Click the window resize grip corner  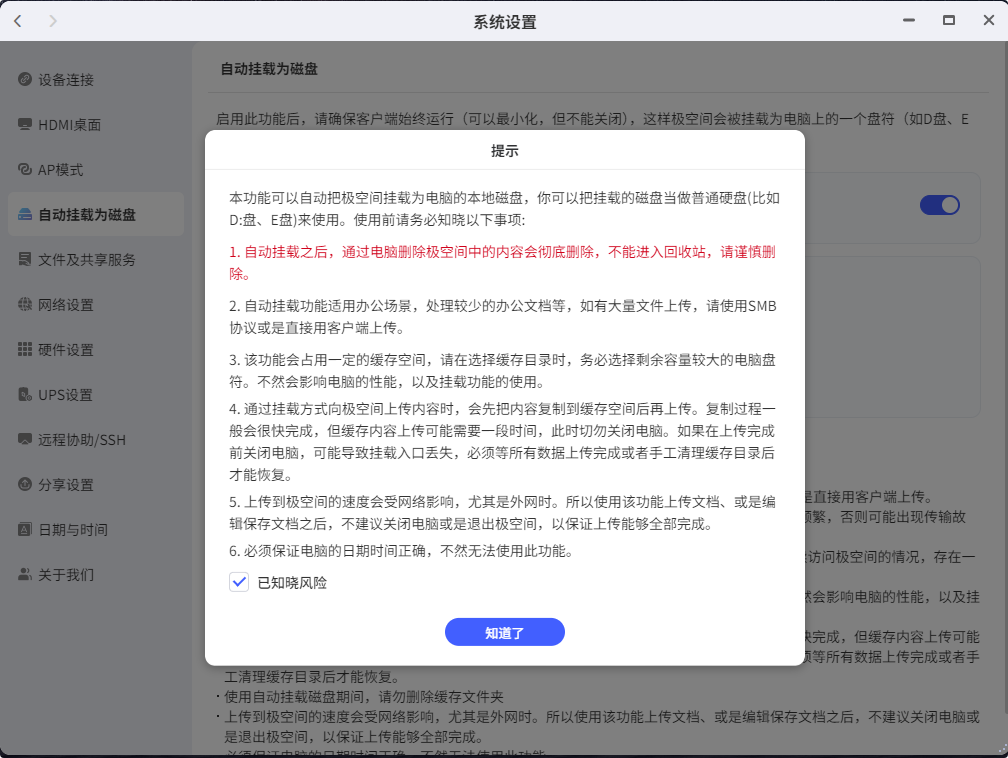pyautogui.click(x=1002, y=750)
